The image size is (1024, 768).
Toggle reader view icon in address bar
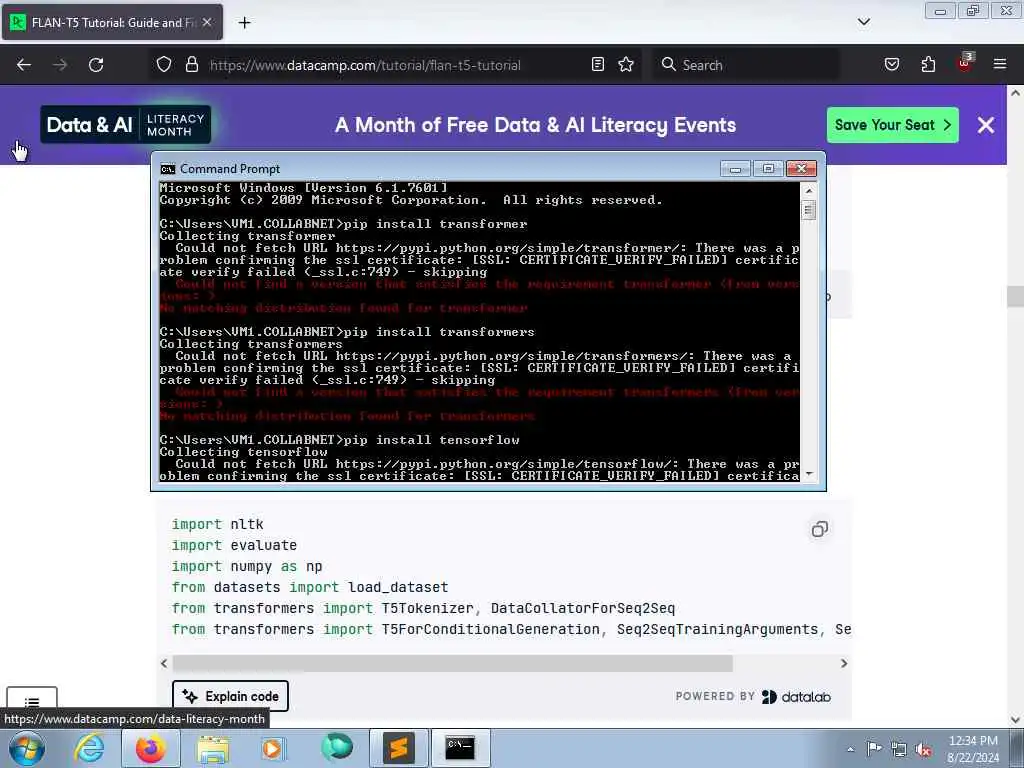(x=598, y=65)
